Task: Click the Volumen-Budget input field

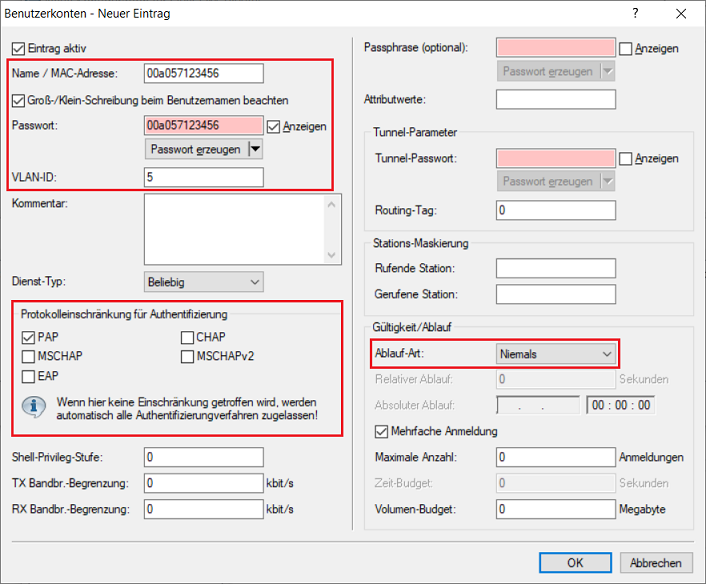Action: pos(555,509)
